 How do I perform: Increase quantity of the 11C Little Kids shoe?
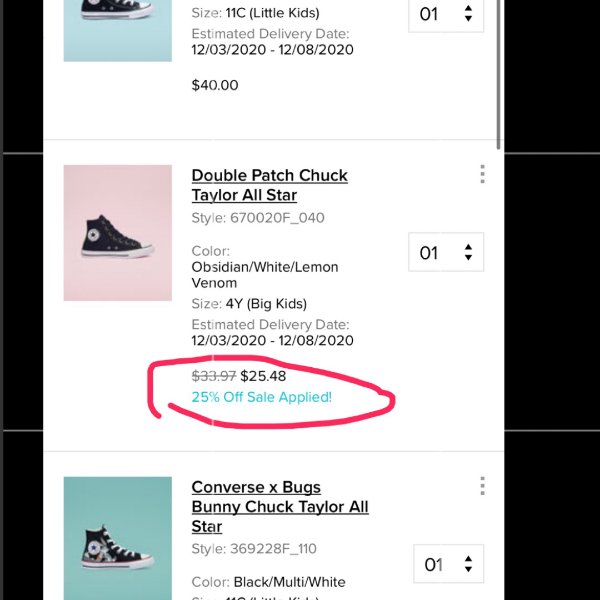pyautogui.click(x=468, y=8)
